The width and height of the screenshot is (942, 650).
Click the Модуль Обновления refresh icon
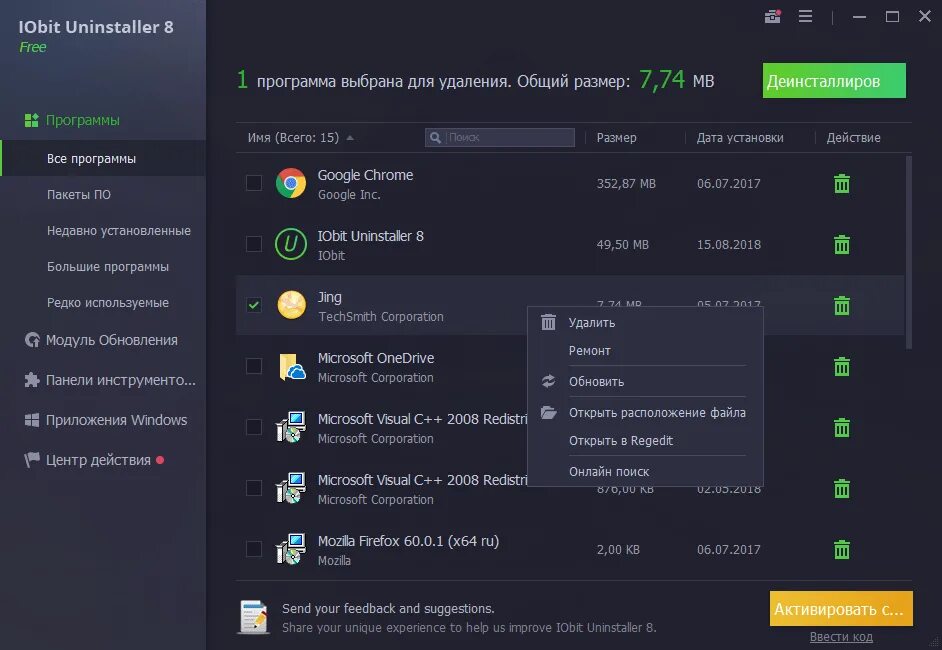(32, 340)
